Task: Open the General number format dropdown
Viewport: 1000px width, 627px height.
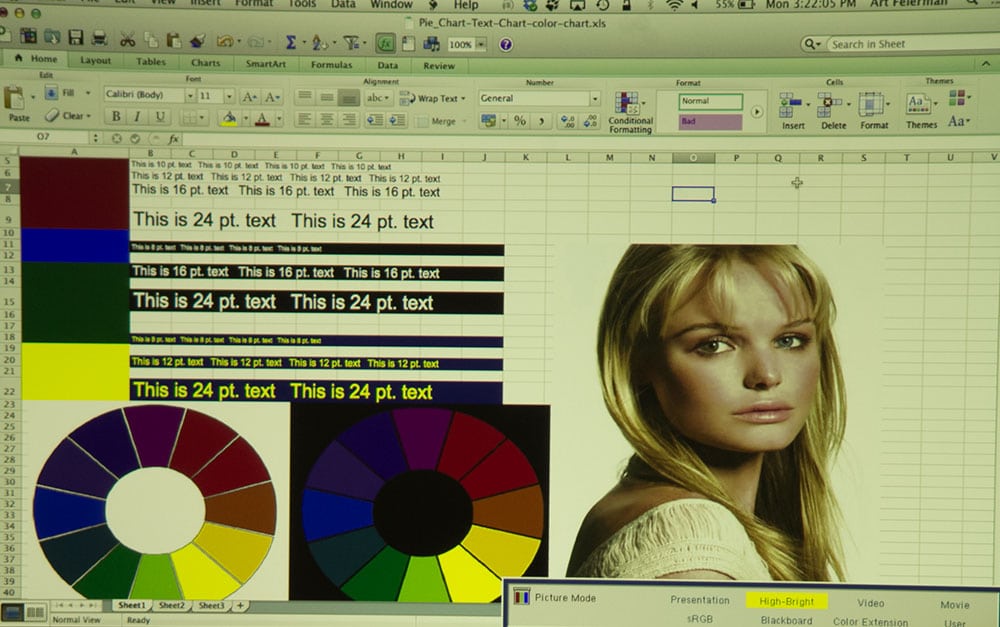Action: pyautogui.click(x=539, y=99)
